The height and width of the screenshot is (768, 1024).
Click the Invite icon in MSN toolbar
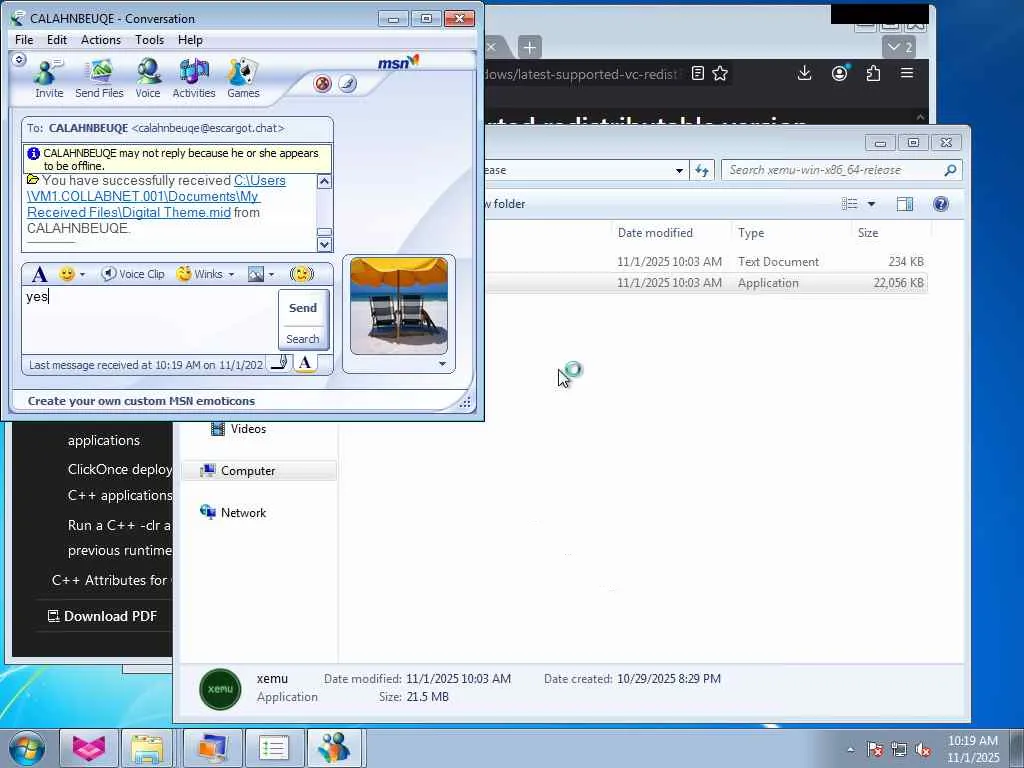click(x=49, y=78)
